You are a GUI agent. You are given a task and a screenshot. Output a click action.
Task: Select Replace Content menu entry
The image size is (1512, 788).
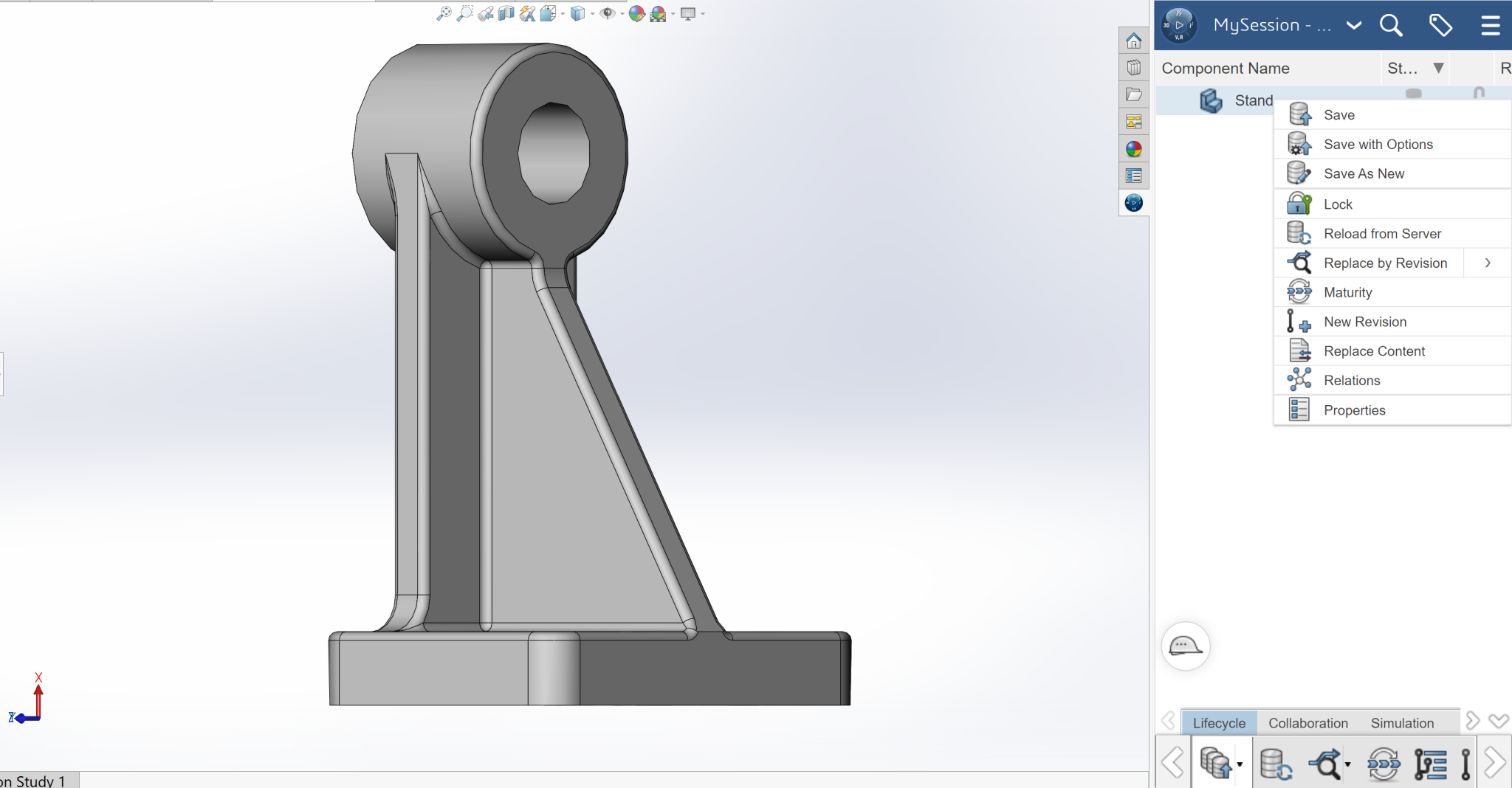(x=1392, y=351)
